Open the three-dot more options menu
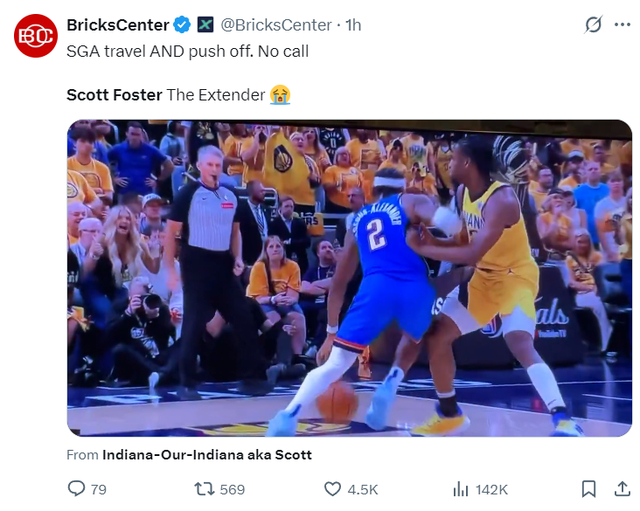The image size is (640, 511). pos(622,24)
